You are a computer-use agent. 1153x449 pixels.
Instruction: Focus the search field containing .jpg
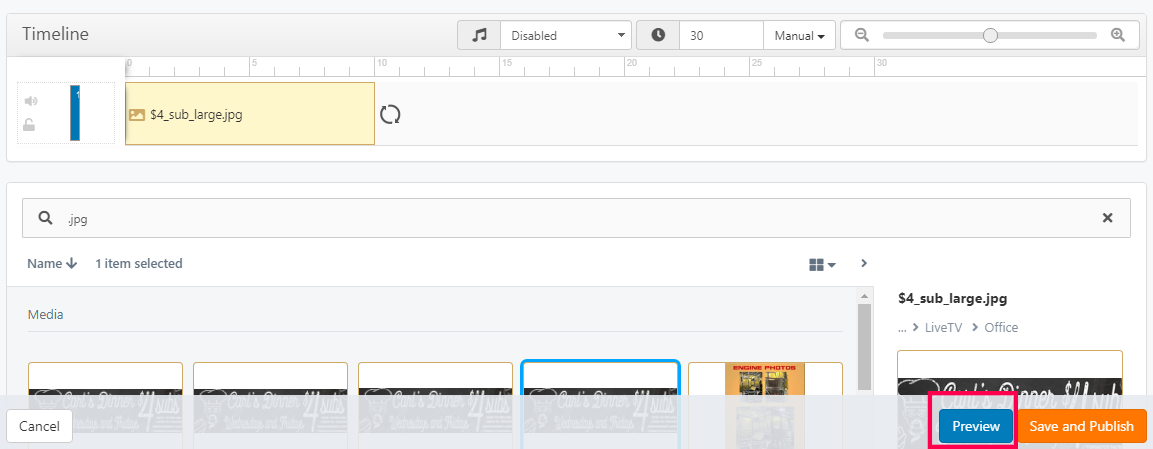576,218
